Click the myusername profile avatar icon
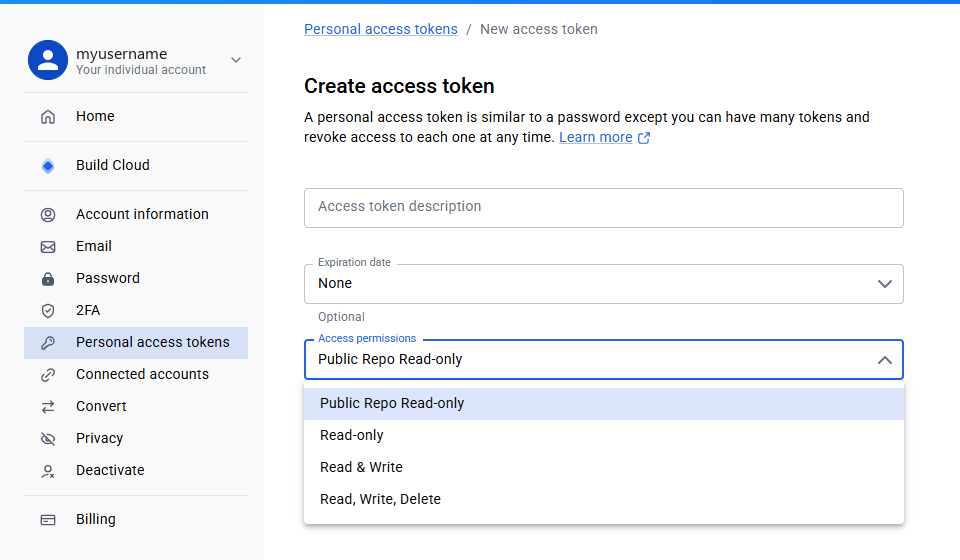 pyautogui.click(x=48, y=60)
